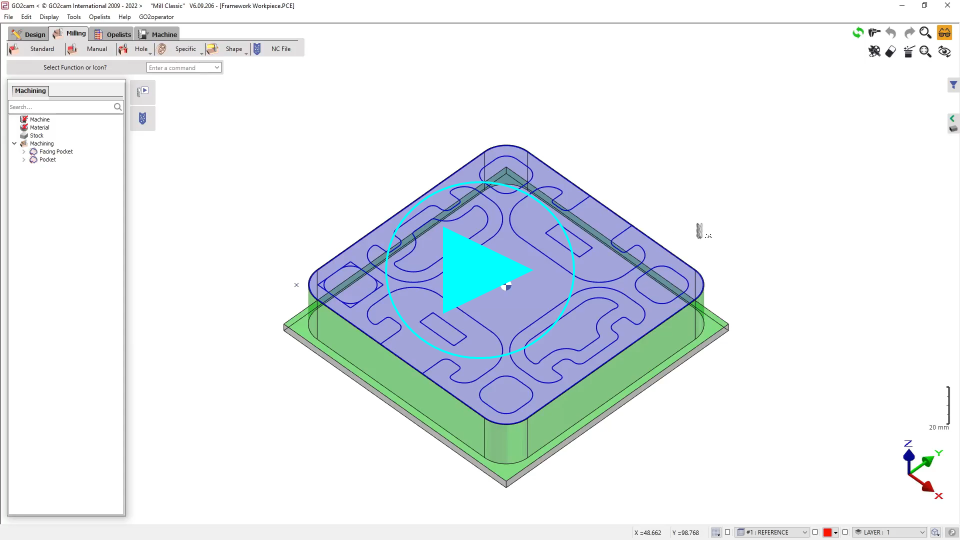
Task: Check the box before the LAYER dropdown
Action: (x=845, y=532)
